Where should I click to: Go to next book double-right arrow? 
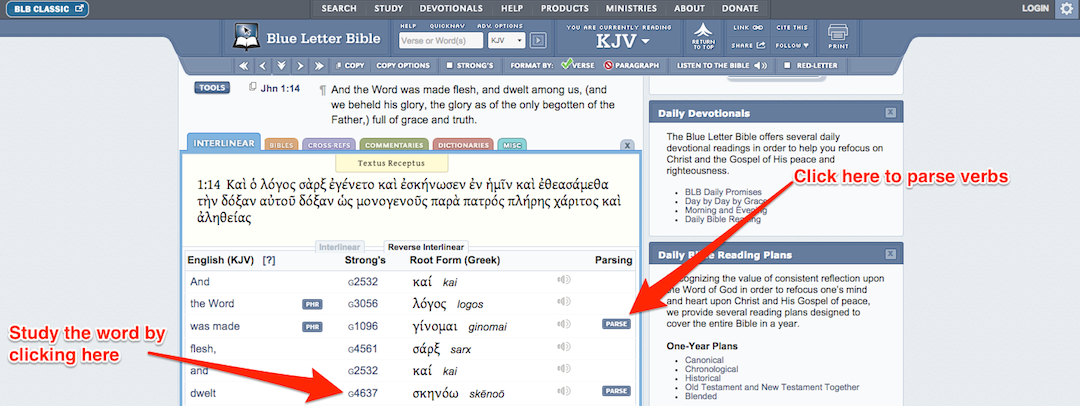pos(318,65)
